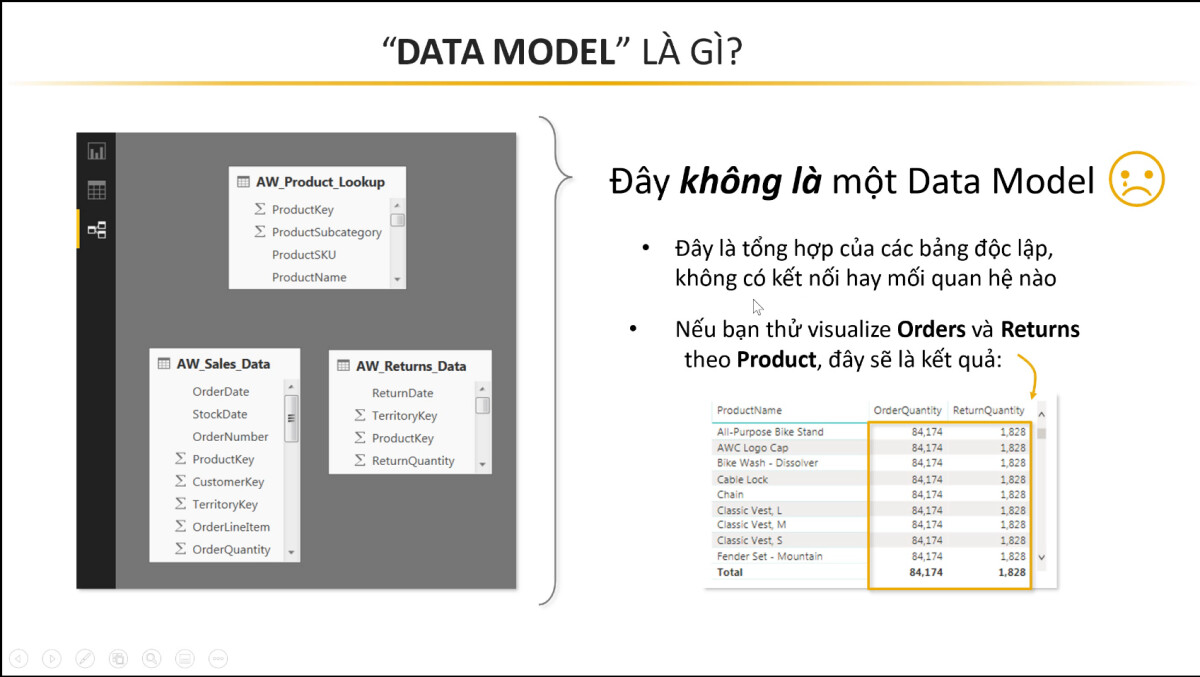Click the table icon on AW_Product_Lookup header
The height and width of the screenshot is (677, 1200).
(241, 180)
